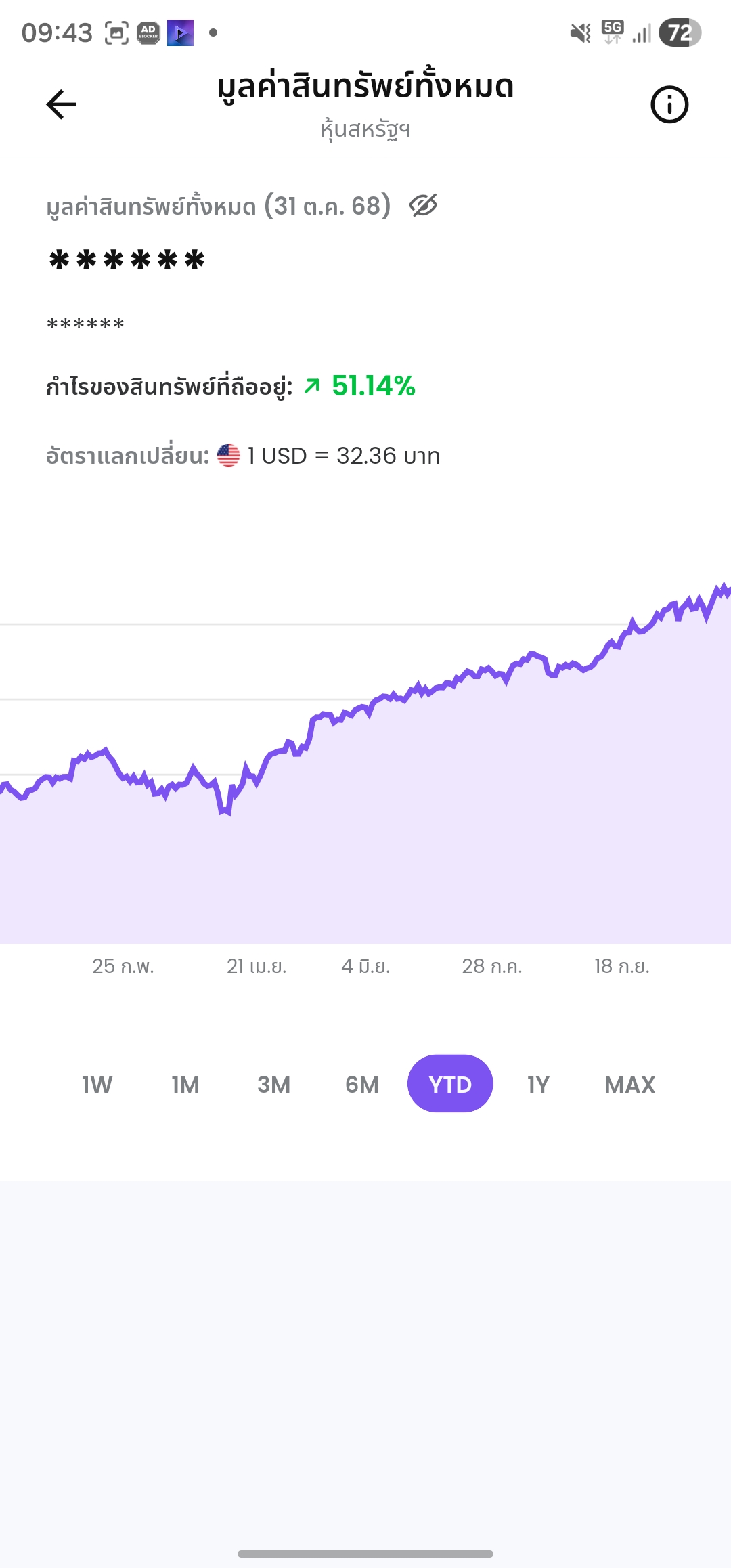This screenshot has width=731, height=1568.
Task: Tap the AD Blocker status bar icon
Action: point(149,32)
